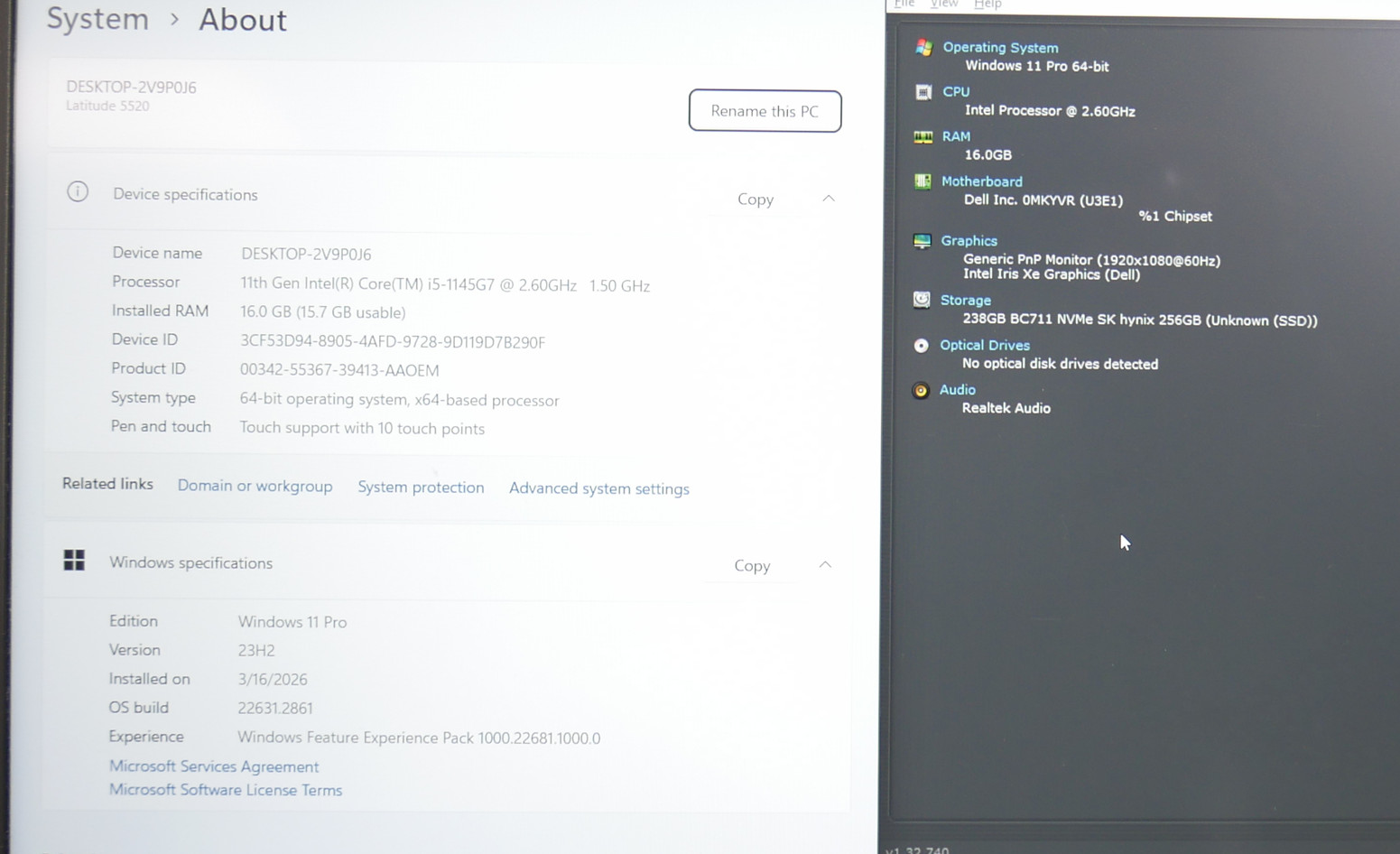Click the Windows 11 Pro 64-bit text in Speccy

1037,66
